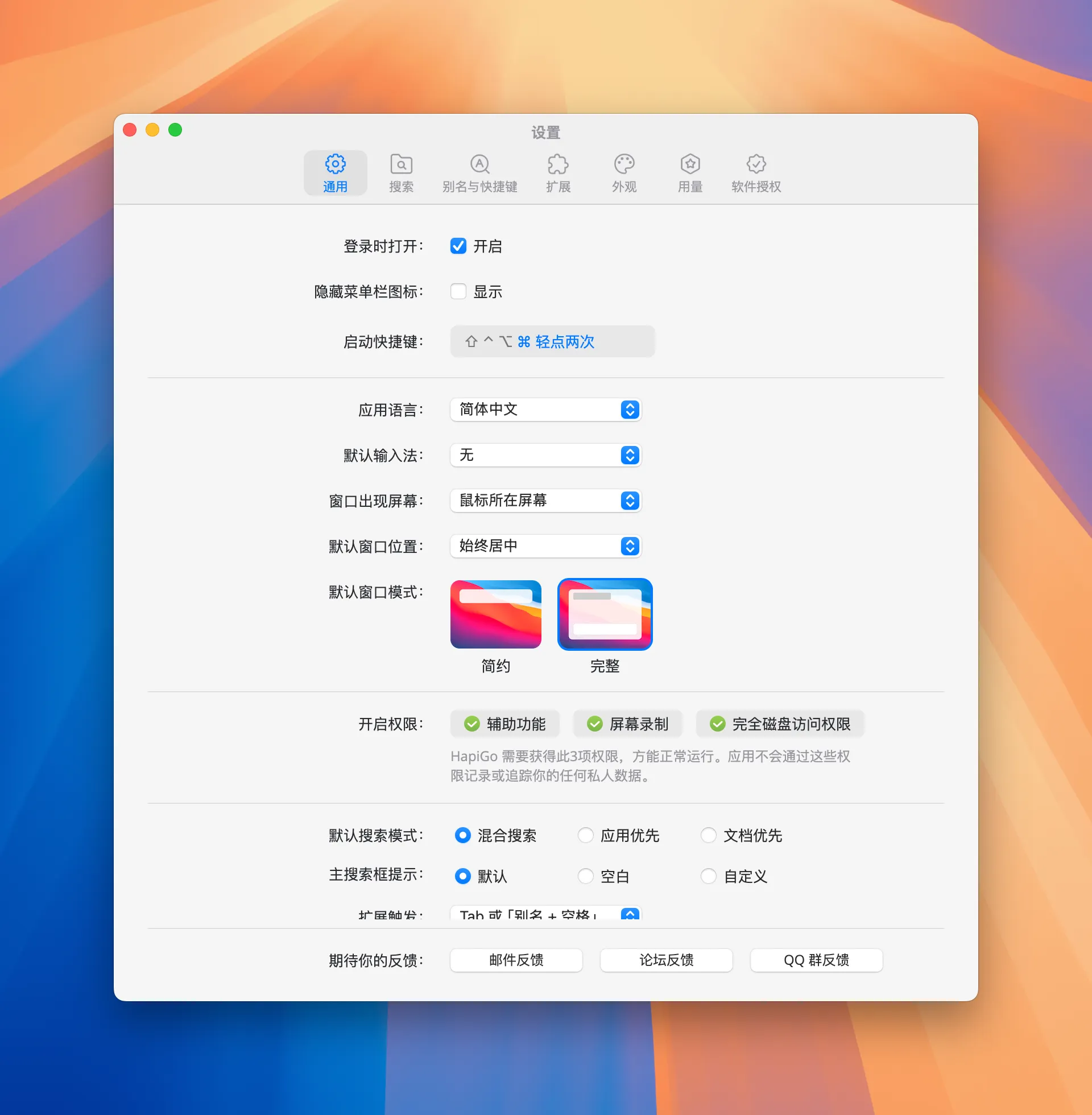
Task: Click the 屏幕录制 permission badge
Action: tap(628, 724)
